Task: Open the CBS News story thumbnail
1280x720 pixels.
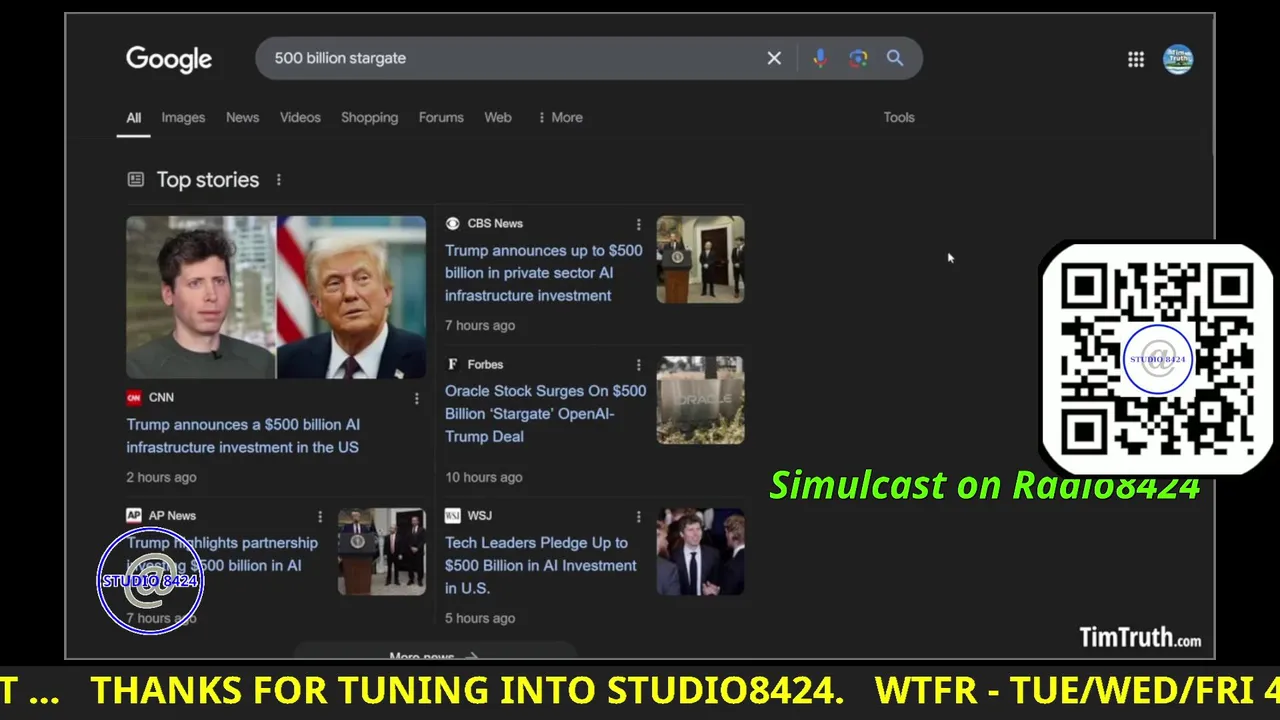Action: [700, 259]
